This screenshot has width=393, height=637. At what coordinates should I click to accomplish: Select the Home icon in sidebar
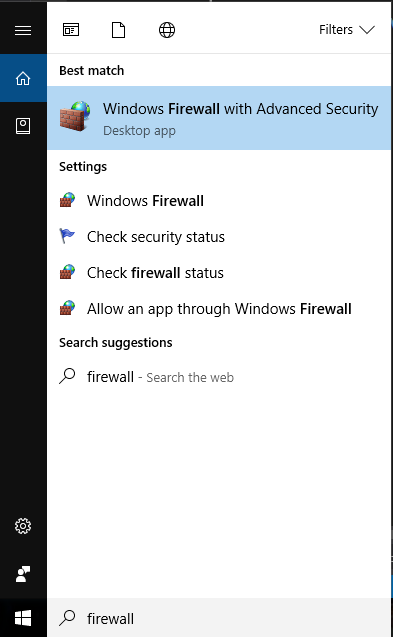tap(23, 78)
